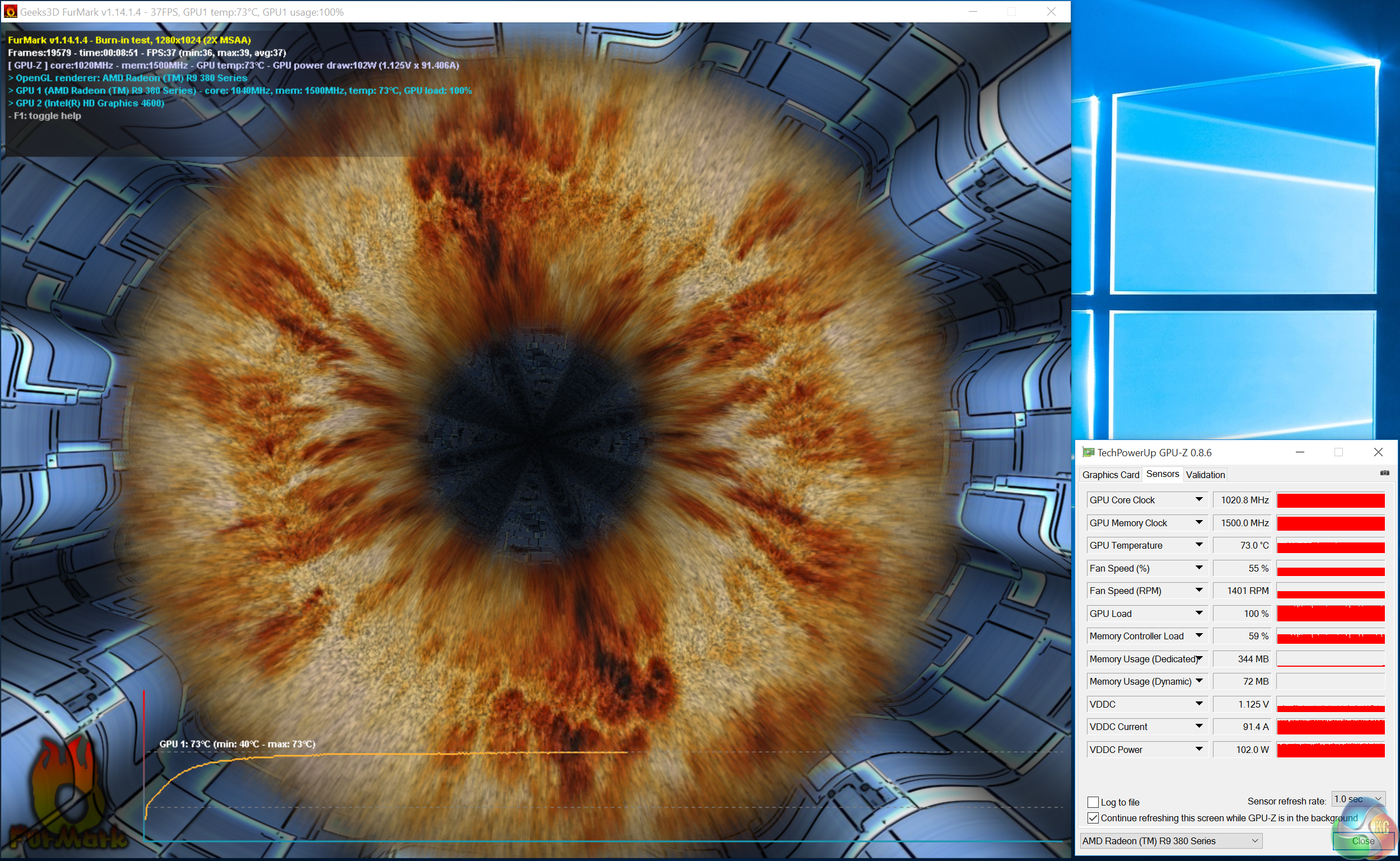Click the FurMark title bar icon
The height and width of the screenshot is (861, 1400).
10,11
